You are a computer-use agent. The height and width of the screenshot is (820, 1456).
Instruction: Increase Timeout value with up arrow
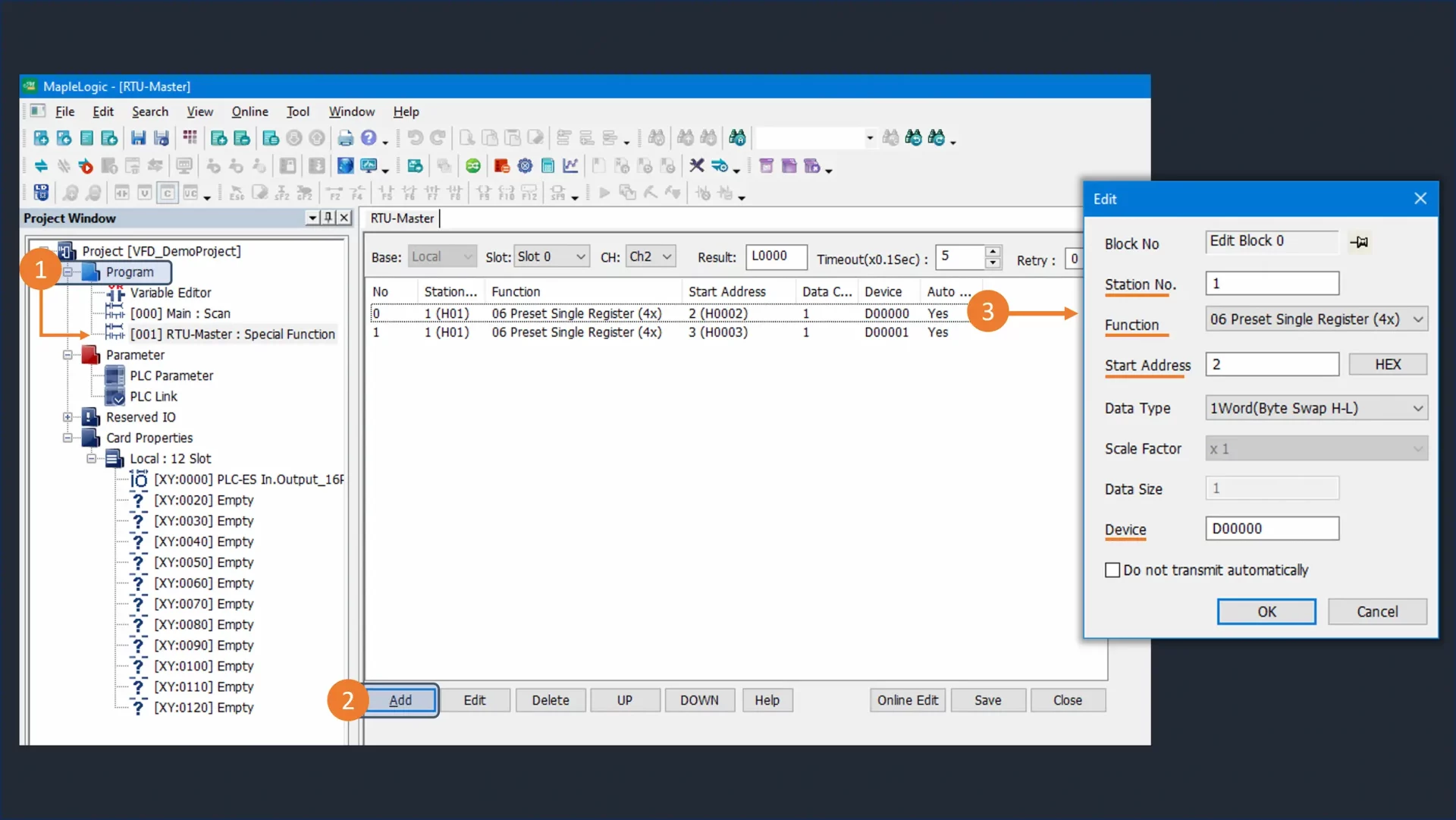[992, 251]
